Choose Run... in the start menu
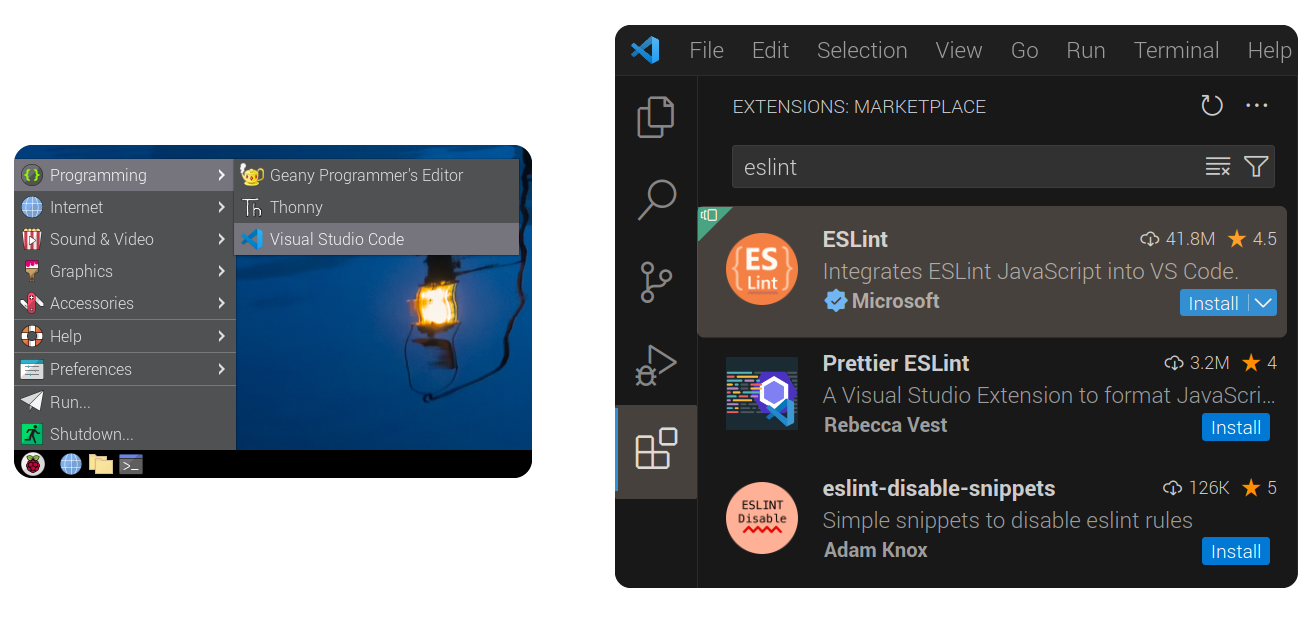Screen dimensions: 1315x617 click(x=125, y=402)
